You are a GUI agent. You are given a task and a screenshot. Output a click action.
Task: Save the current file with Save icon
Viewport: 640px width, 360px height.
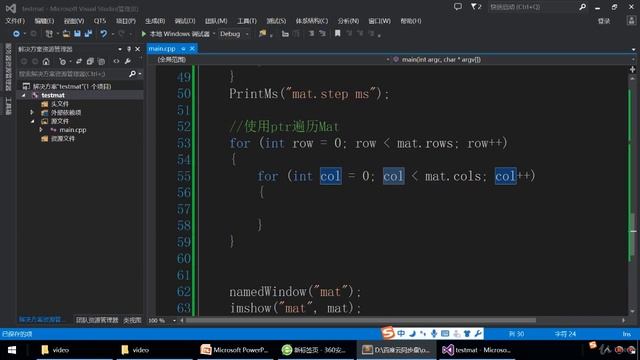click(x=77, y=34)
